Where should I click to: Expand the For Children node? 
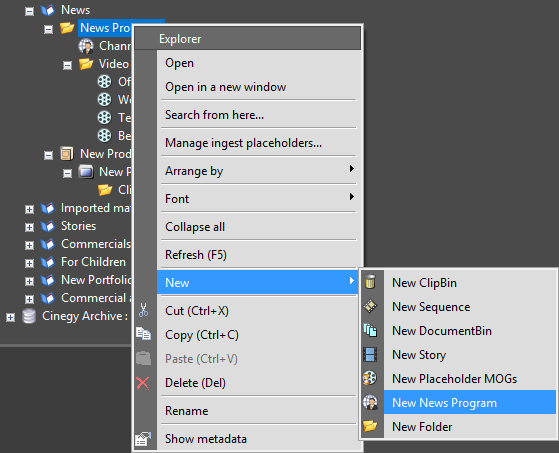coord(29,263)
